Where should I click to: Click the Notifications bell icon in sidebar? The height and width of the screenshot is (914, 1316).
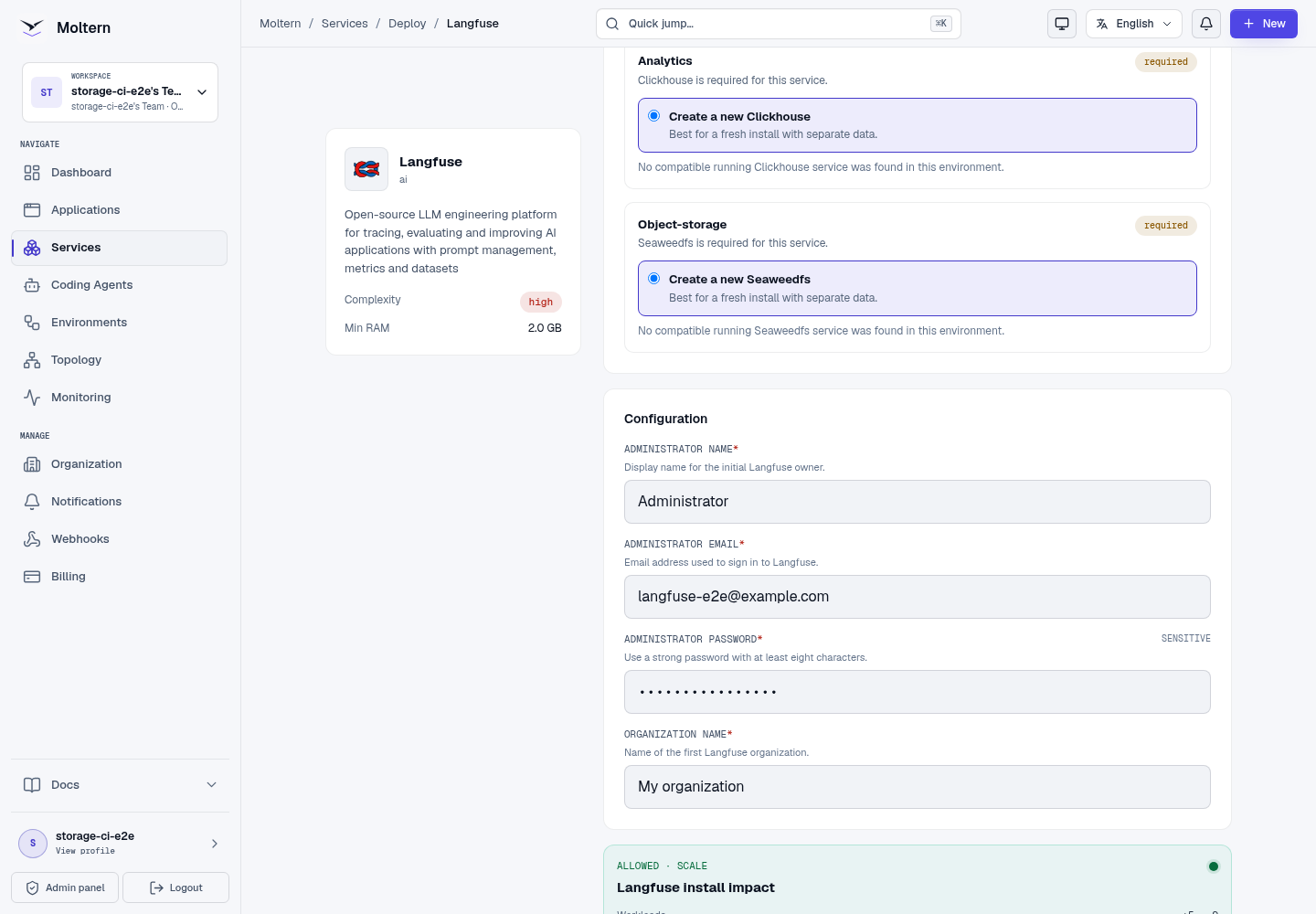(x=32, y=502)
